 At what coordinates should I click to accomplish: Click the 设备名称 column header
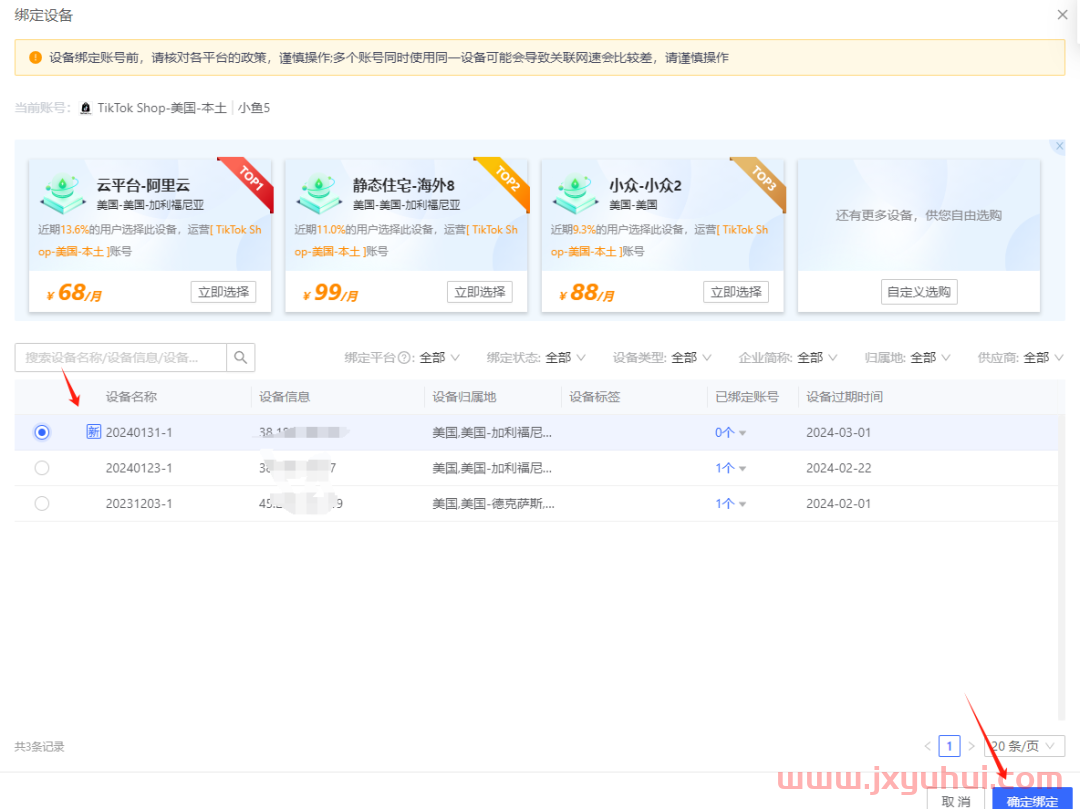pyautogui.click(x=131, y=397)
